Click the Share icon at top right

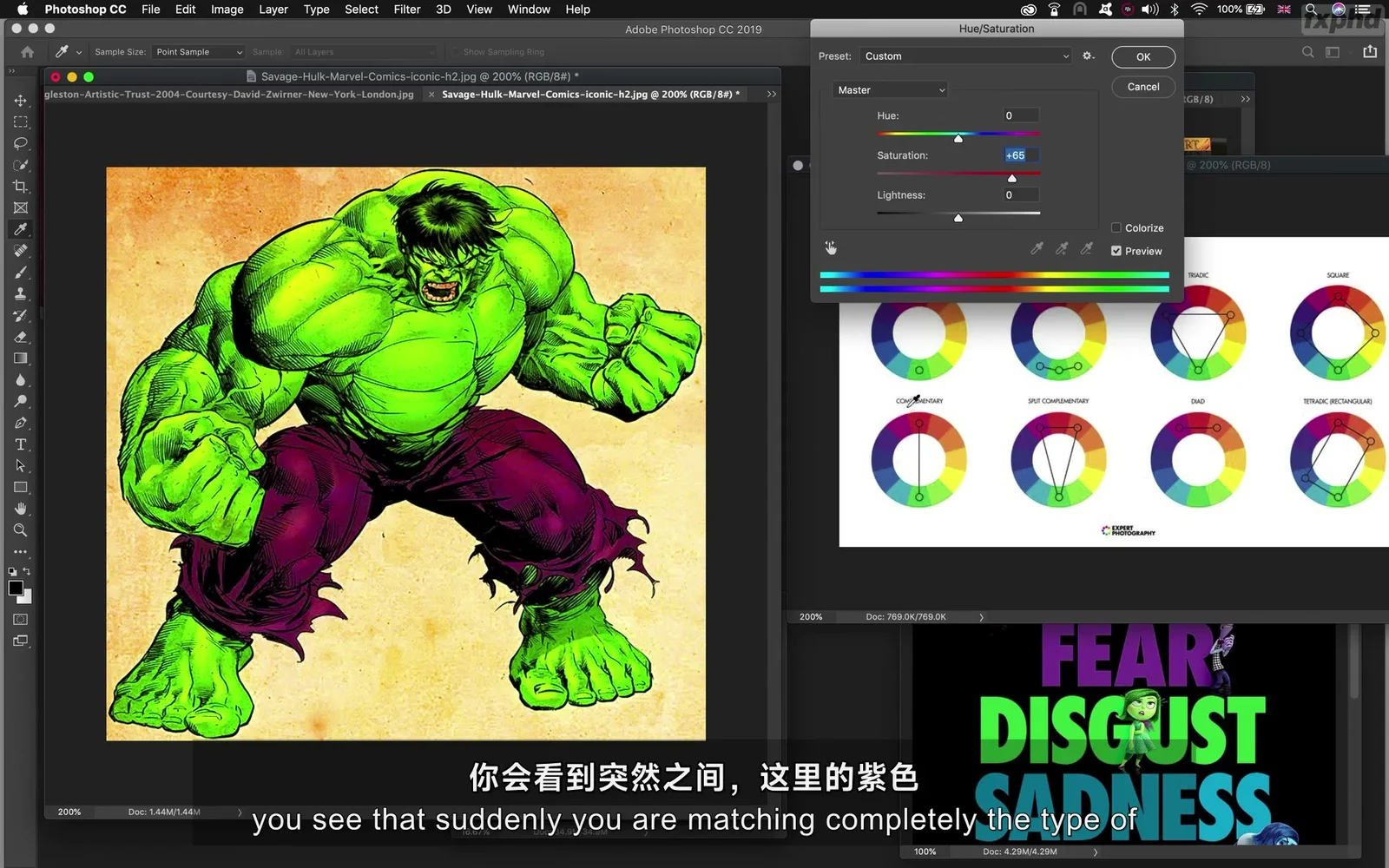[1370, 52]
